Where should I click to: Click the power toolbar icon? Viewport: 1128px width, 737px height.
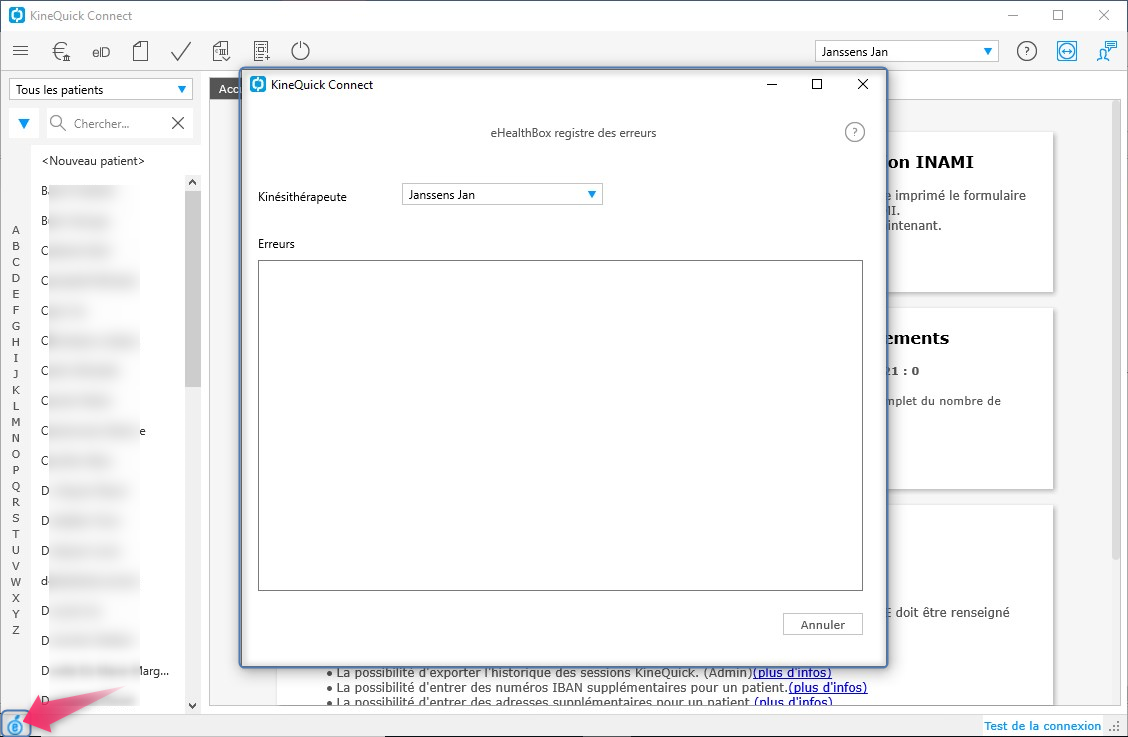pyautogui.click(x=300, y=51)
